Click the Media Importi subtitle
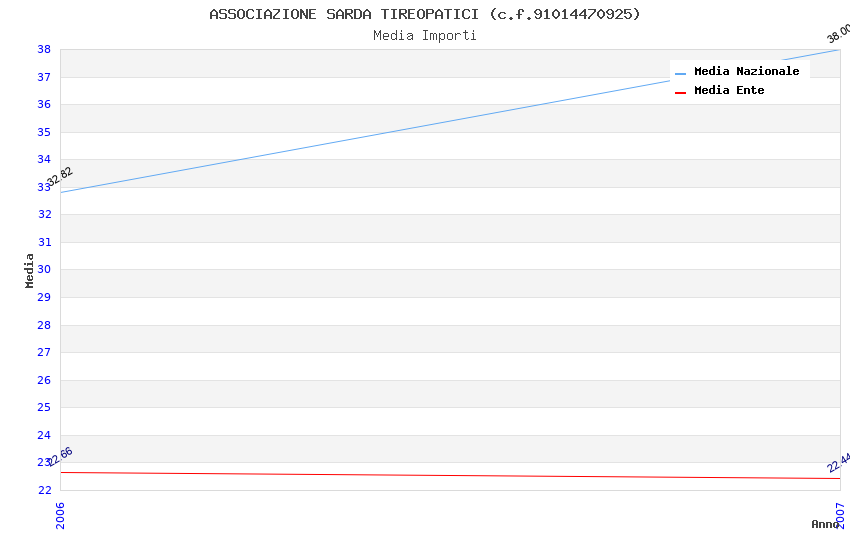Image resolution: width=850 pixels, height=550 pixels. (x=425, y=36)
